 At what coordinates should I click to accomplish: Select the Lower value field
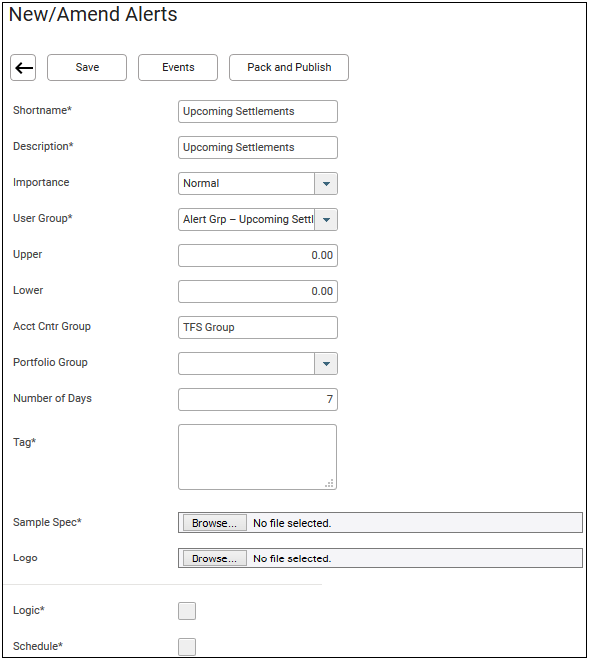pos(258,291)
